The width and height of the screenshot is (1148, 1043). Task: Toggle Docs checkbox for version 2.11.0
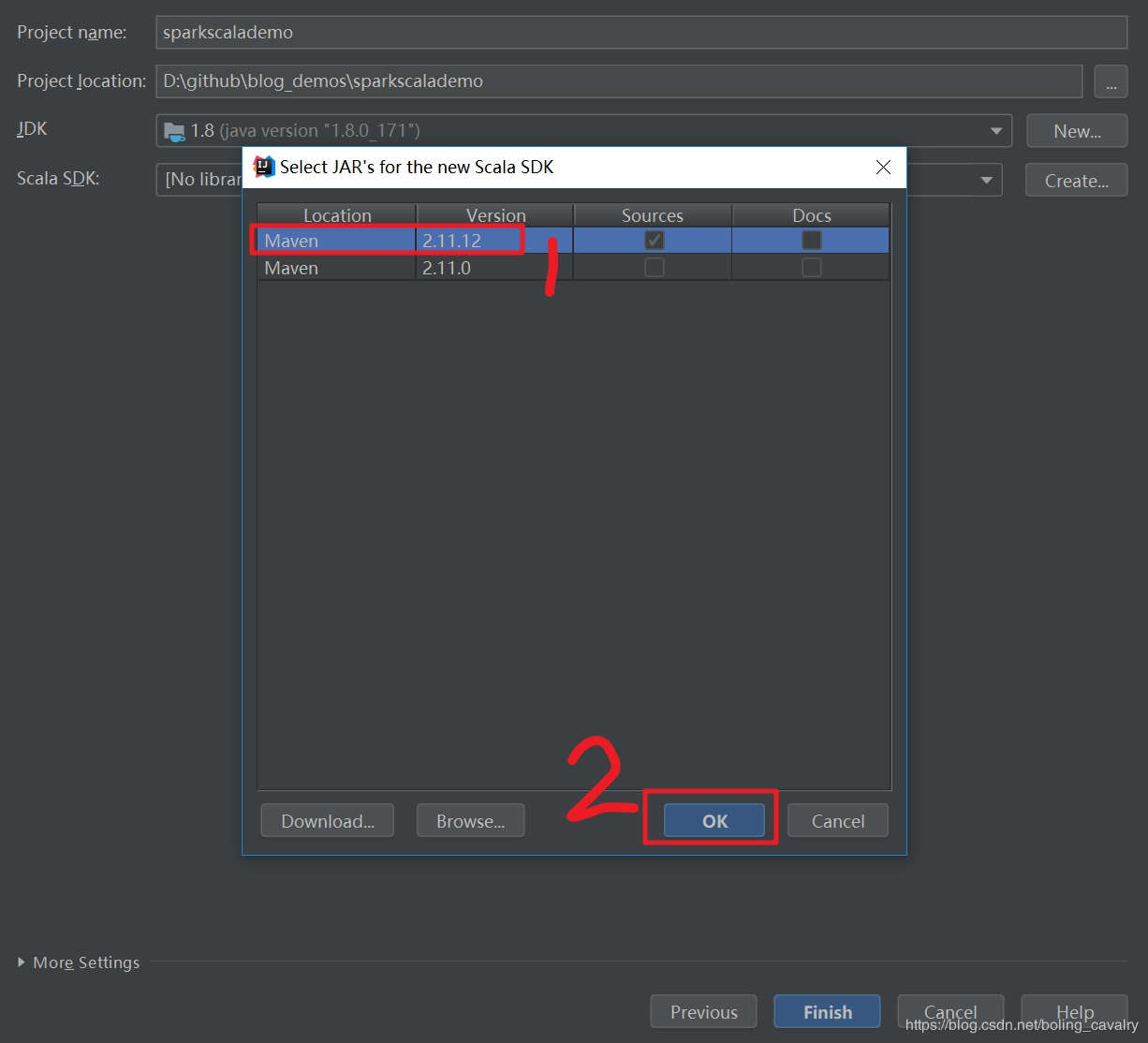pos(812,268)
